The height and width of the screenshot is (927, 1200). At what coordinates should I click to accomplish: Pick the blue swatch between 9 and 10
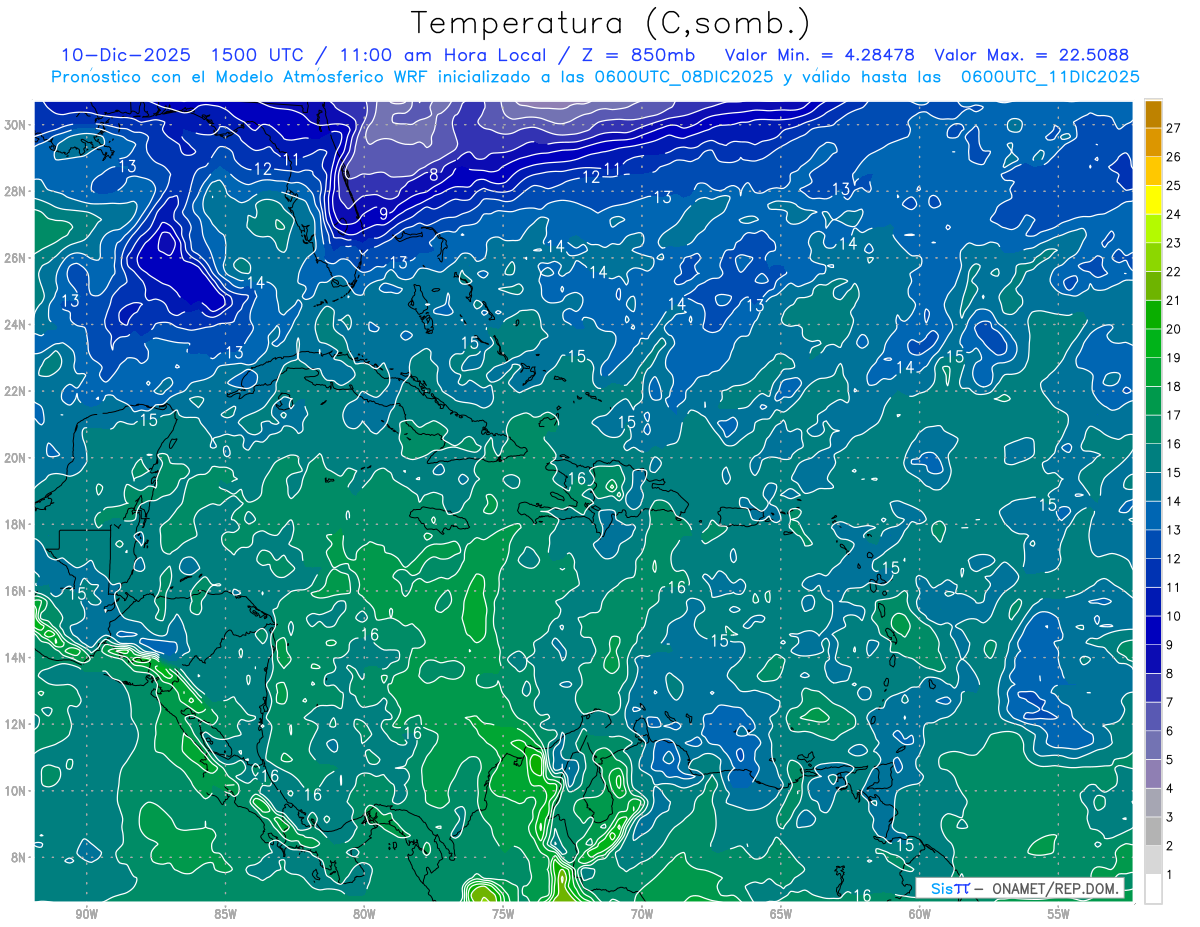click(x=1153, y=630)
